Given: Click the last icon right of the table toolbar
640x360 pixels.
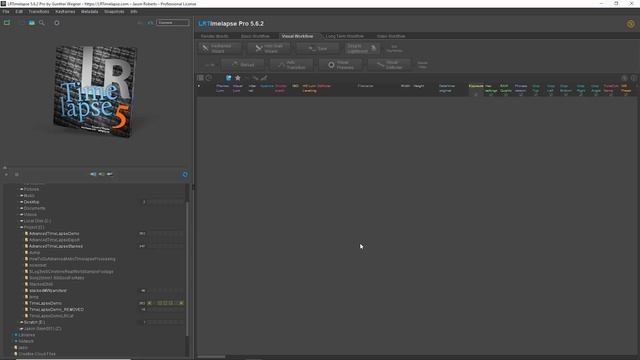Looking at the screenshot, I should click(633, 78).
